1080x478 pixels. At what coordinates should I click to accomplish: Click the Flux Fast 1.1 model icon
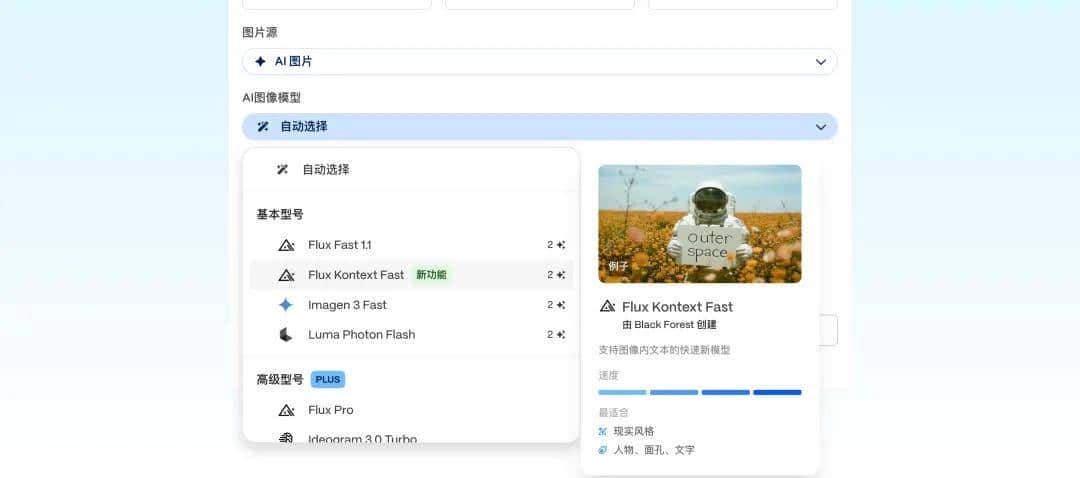[x=286, y=245]
